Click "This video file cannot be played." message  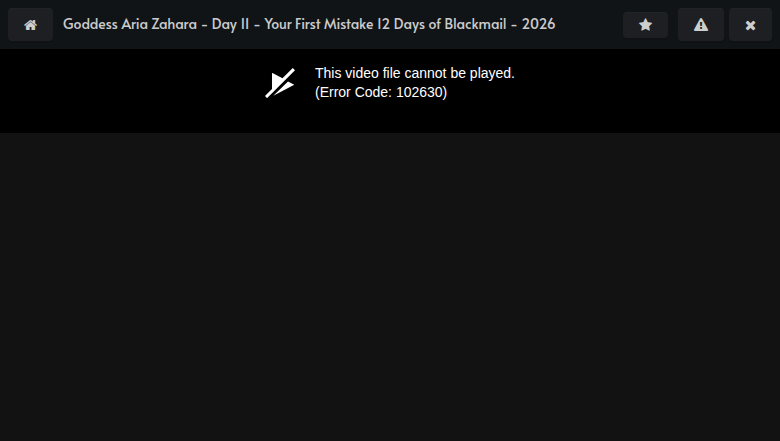(414, 73)
